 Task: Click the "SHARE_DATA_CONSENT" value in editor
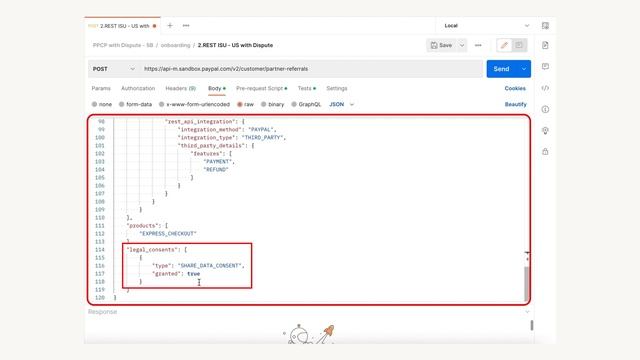coord(210,266)
